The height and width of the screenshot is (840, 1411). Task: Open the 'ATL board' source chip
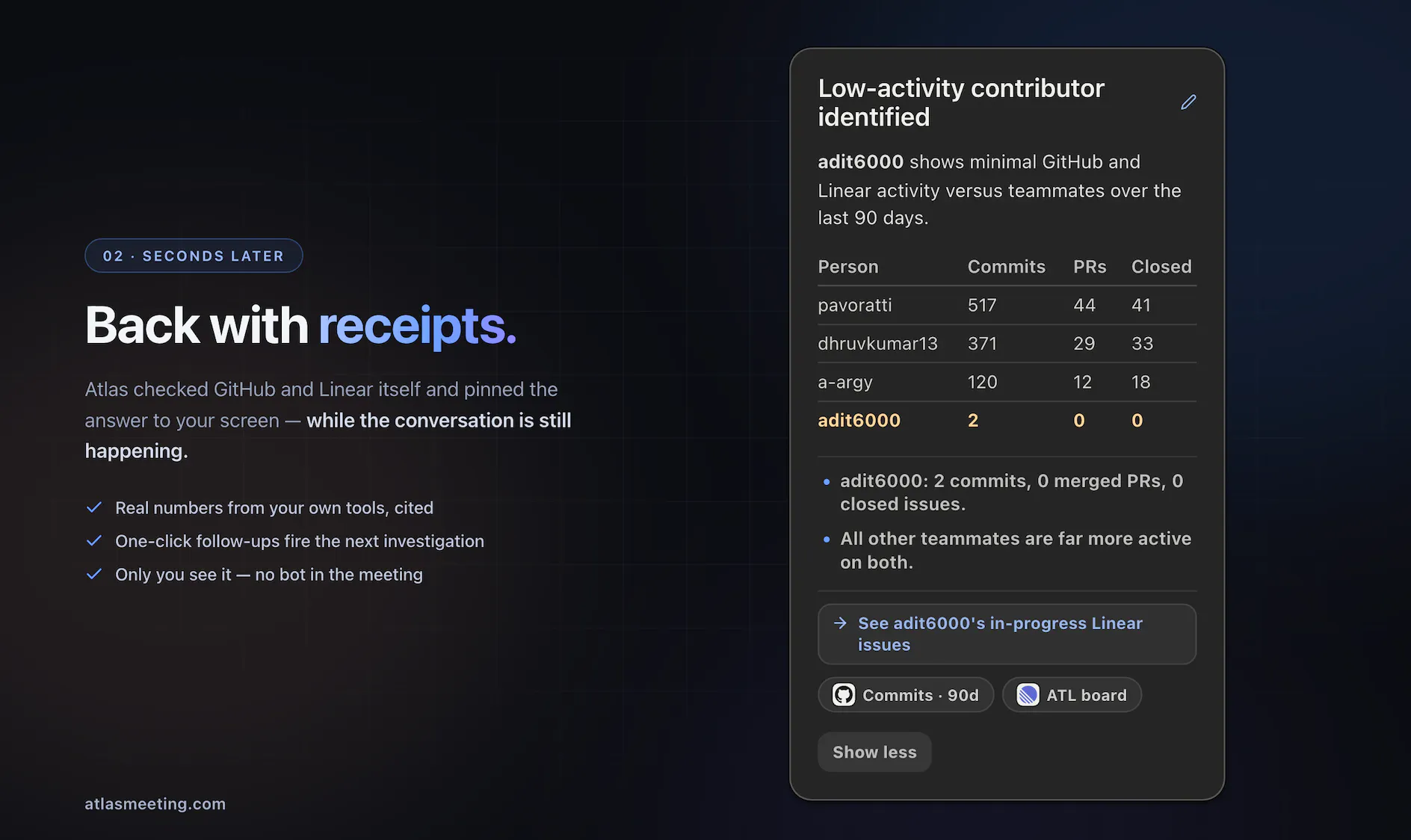pos(1072,695)
